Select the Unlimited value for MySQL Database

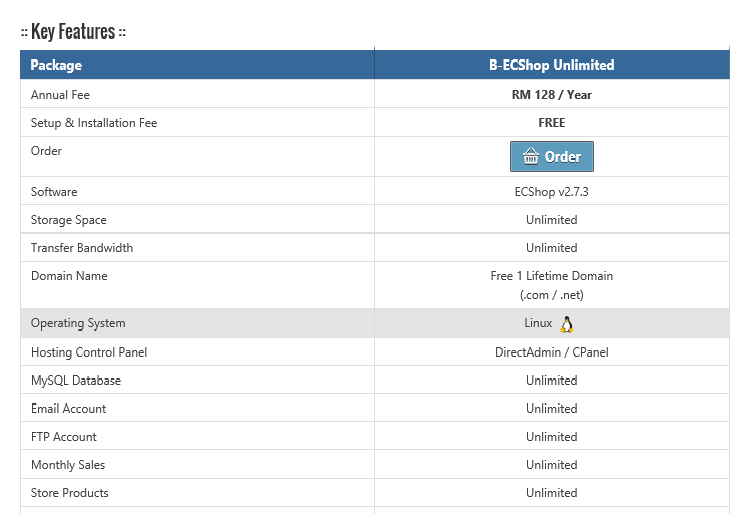(551, 380)
